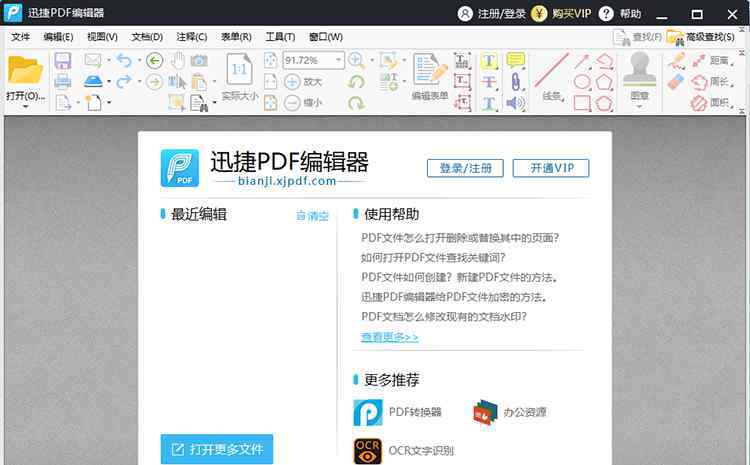Click the Actual Size 1:1 page icon
This screenshot has height=465, width=750.
[239, 70]
